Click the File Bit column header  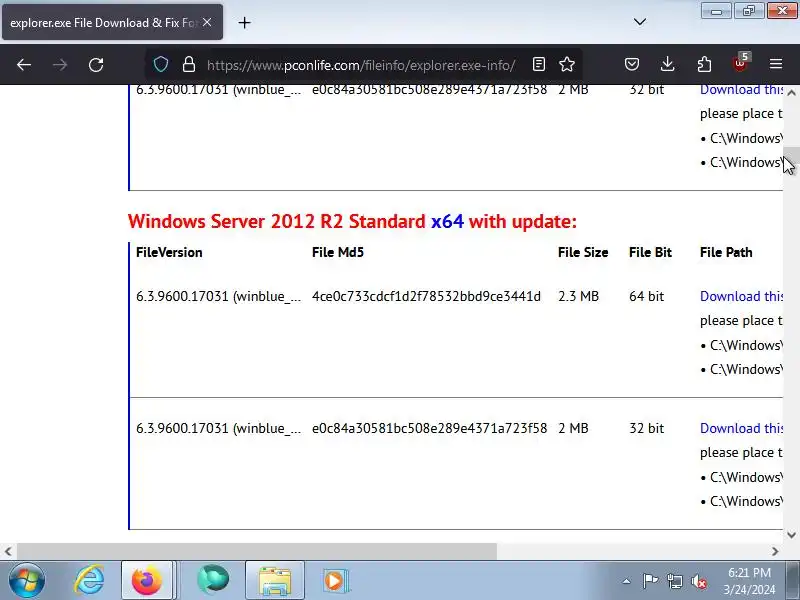650,253
